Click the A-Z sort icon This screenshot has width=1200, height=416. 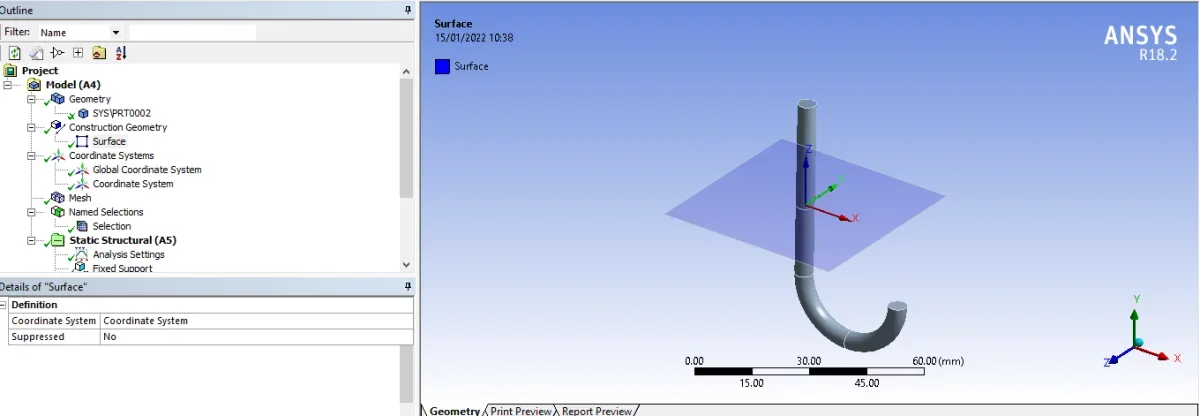[x=121, y=53]
